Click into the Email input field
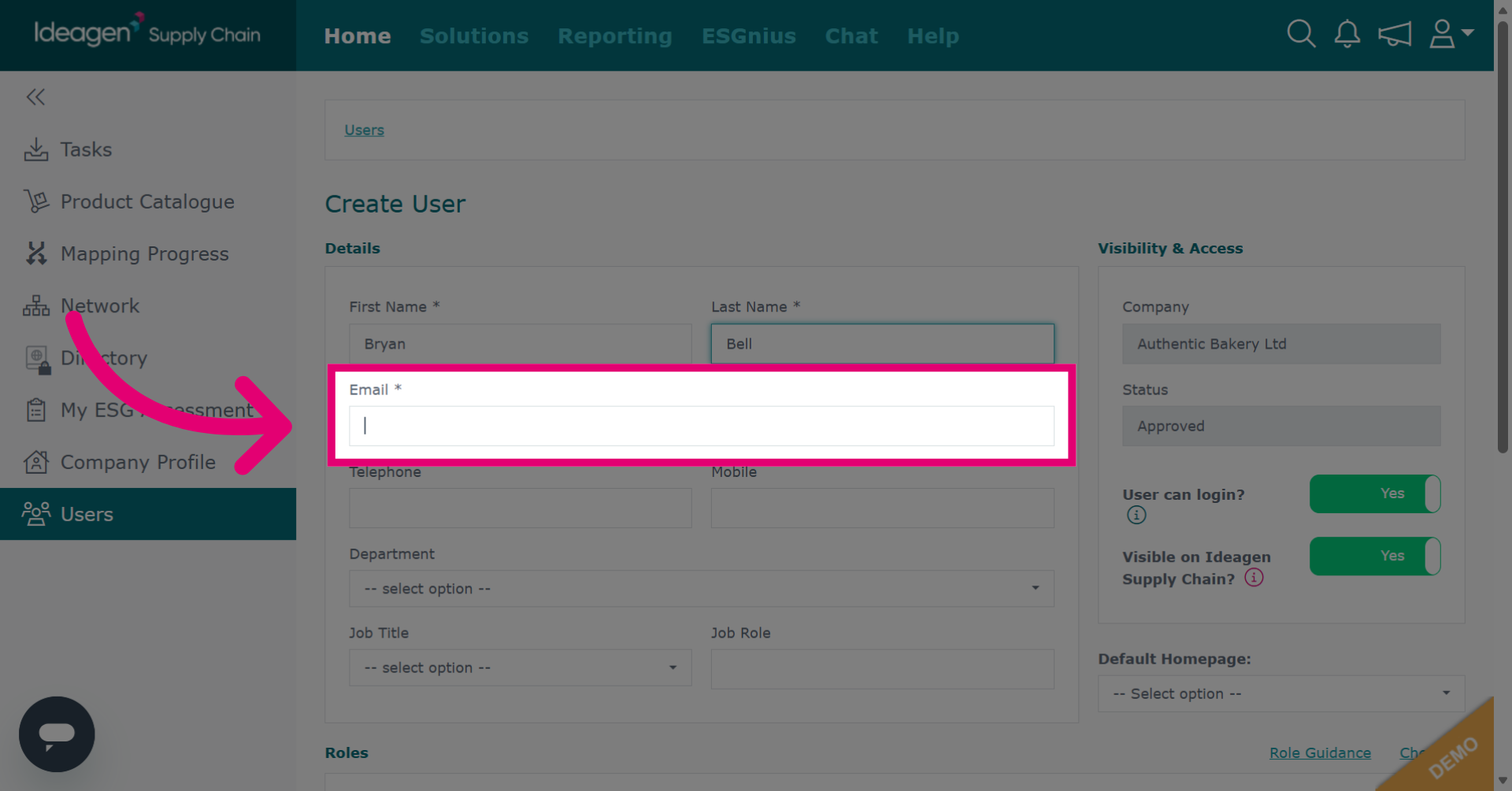1512x791 pixels. click(702, 426)
